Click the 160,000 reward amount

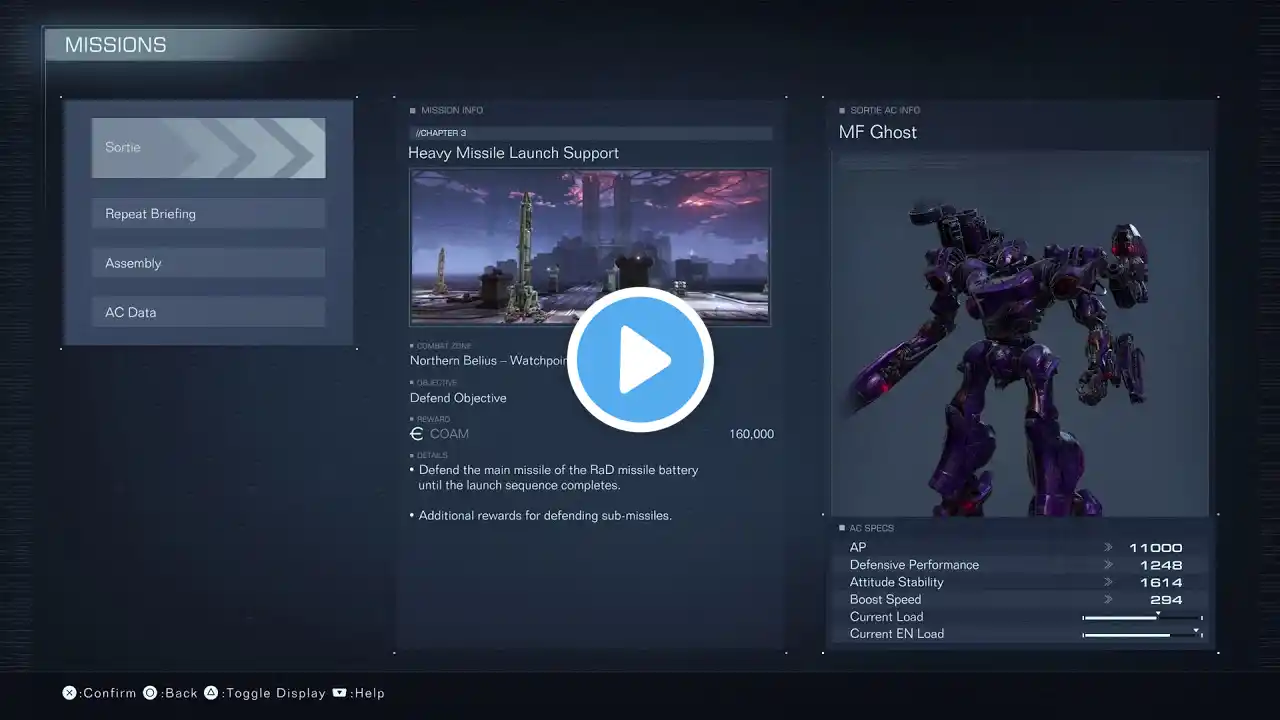pyautogui.click(x=752, y=434)
